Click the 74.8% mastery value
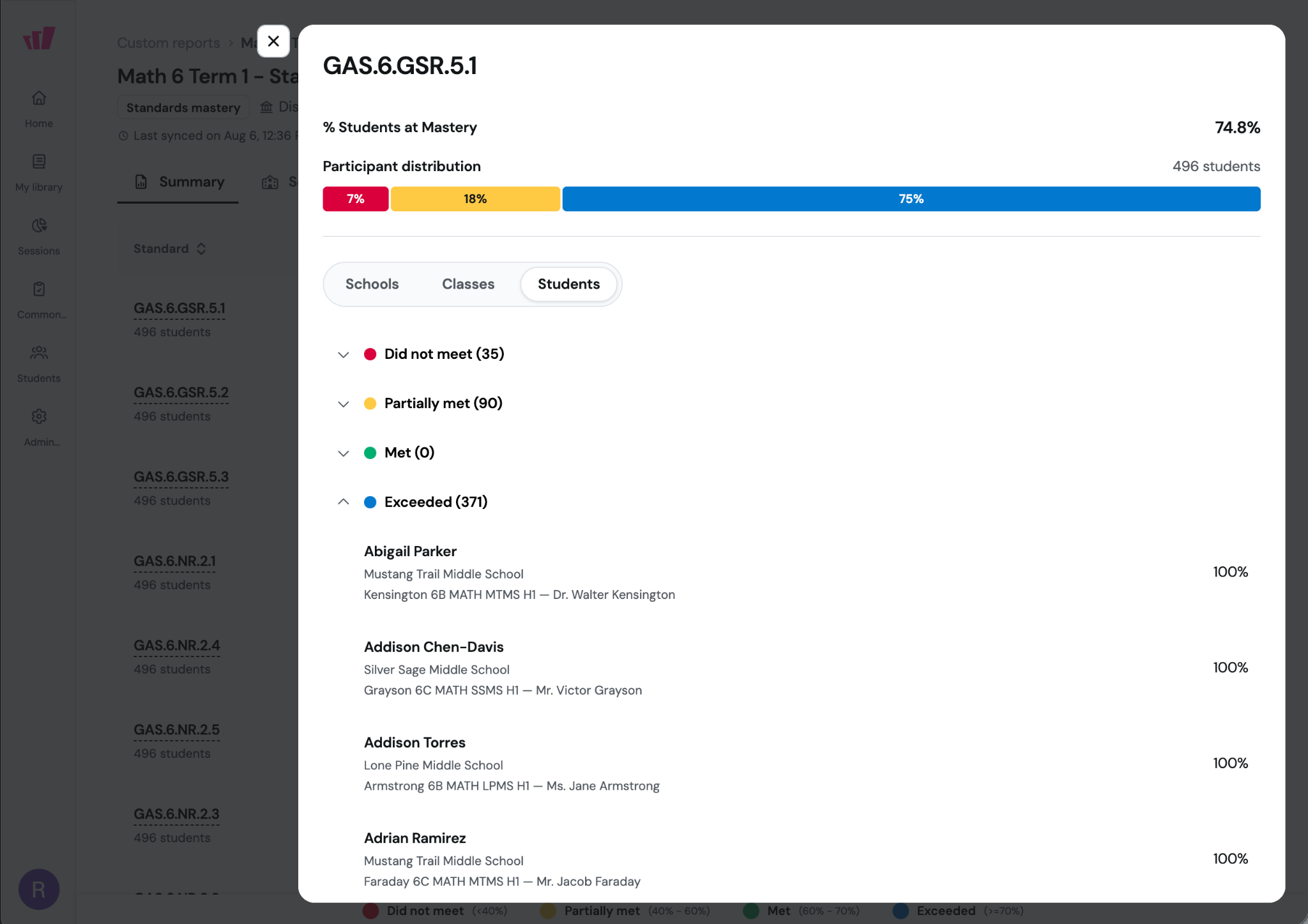 (x=1237, y=128)
